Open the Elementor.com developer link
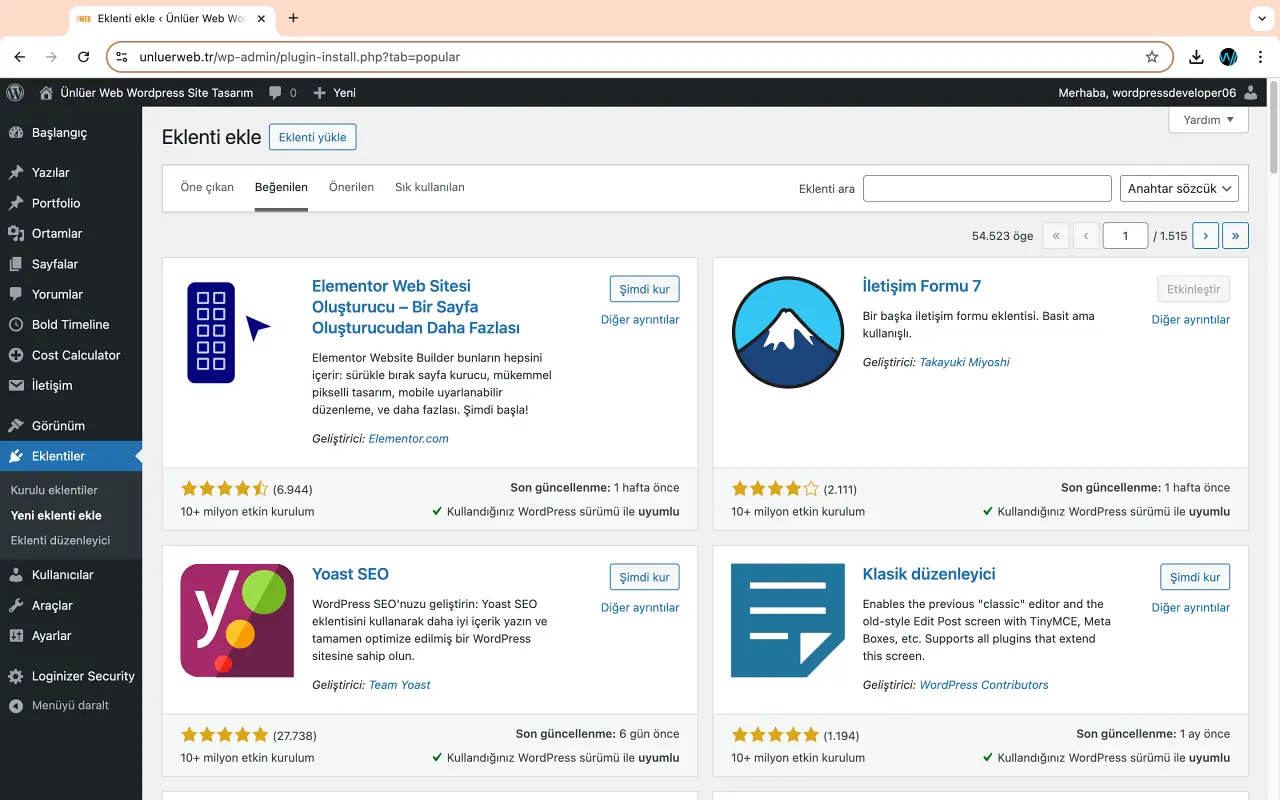 (x=408, y=438)
